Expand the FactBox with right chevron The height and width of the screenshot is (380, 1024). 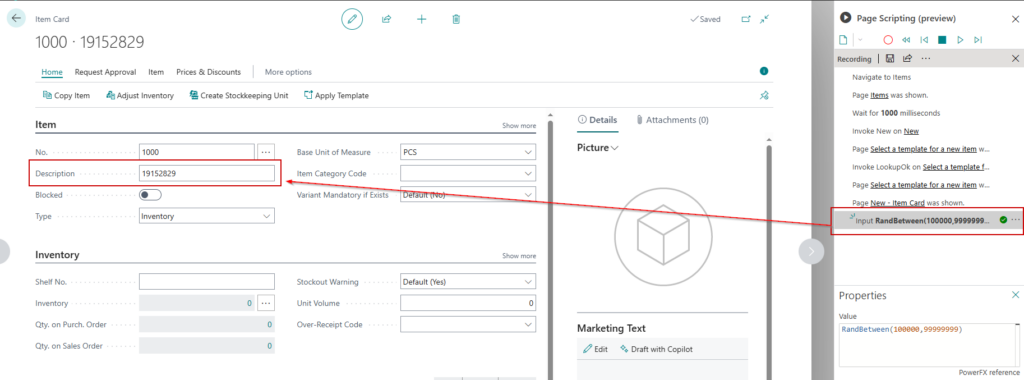click(x=812, y=251)
